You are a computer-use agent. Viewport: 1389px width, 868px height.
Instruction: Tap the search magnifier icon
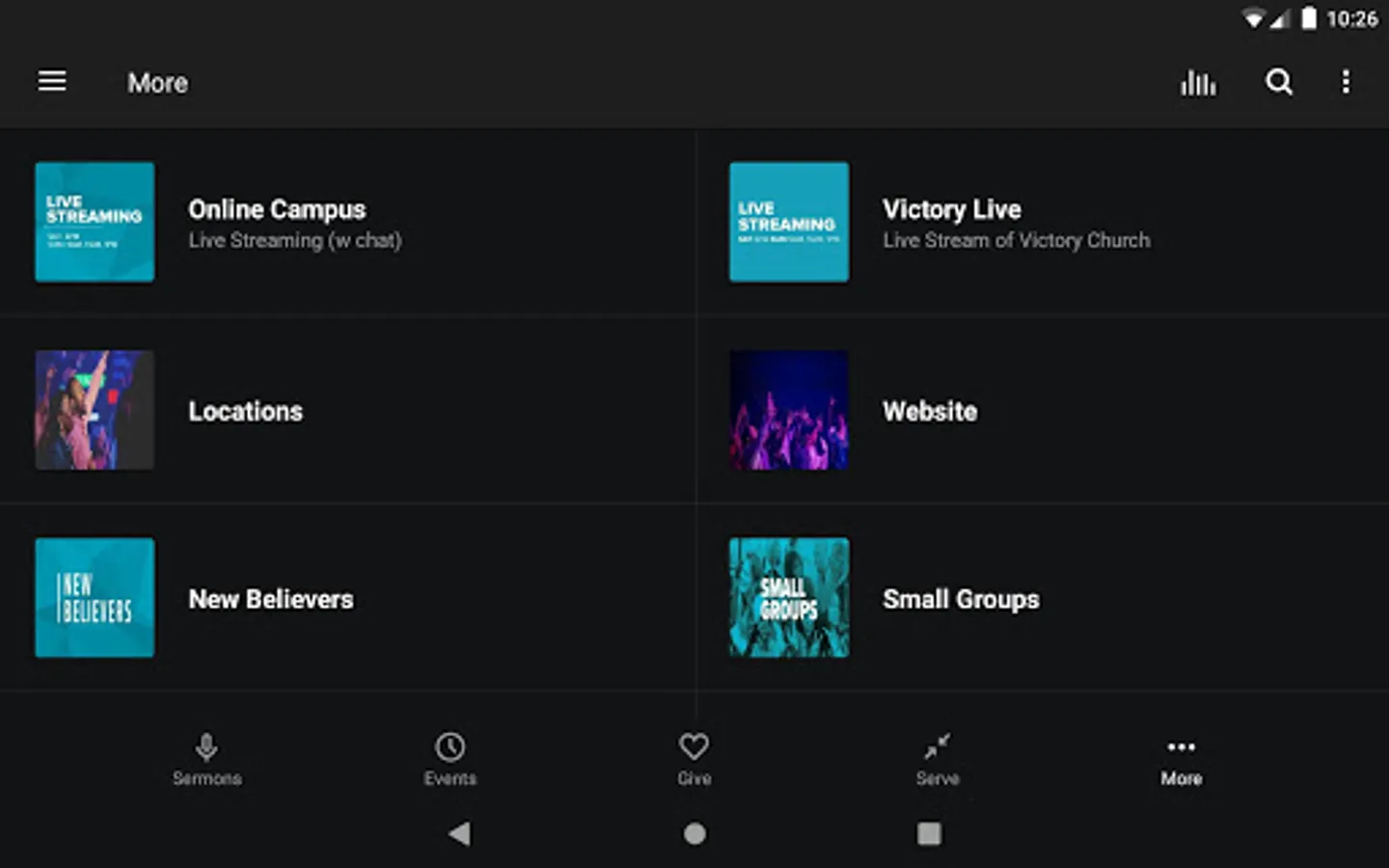click(x=1279, y=82)
